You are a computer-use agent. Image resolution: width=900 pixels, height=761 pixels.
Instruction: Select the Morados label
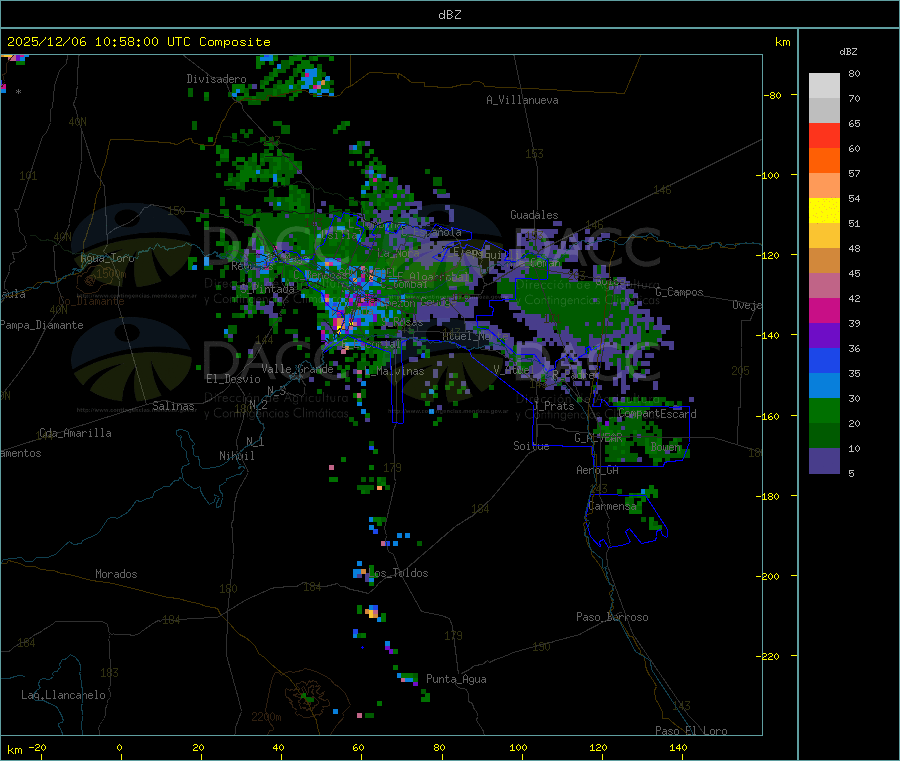[116, 574]
